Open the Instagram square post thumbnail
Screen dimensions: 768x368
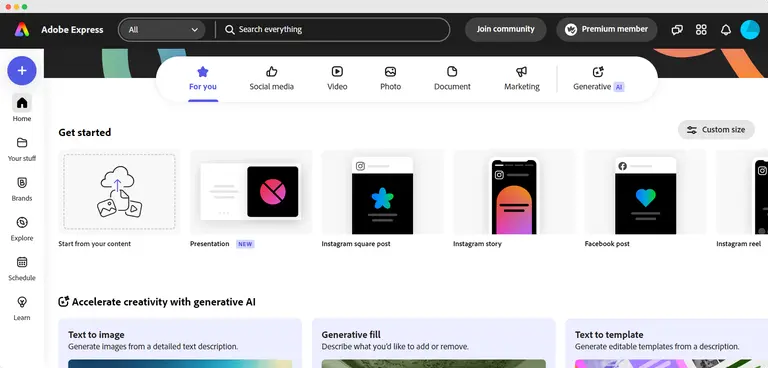[383, 192]
